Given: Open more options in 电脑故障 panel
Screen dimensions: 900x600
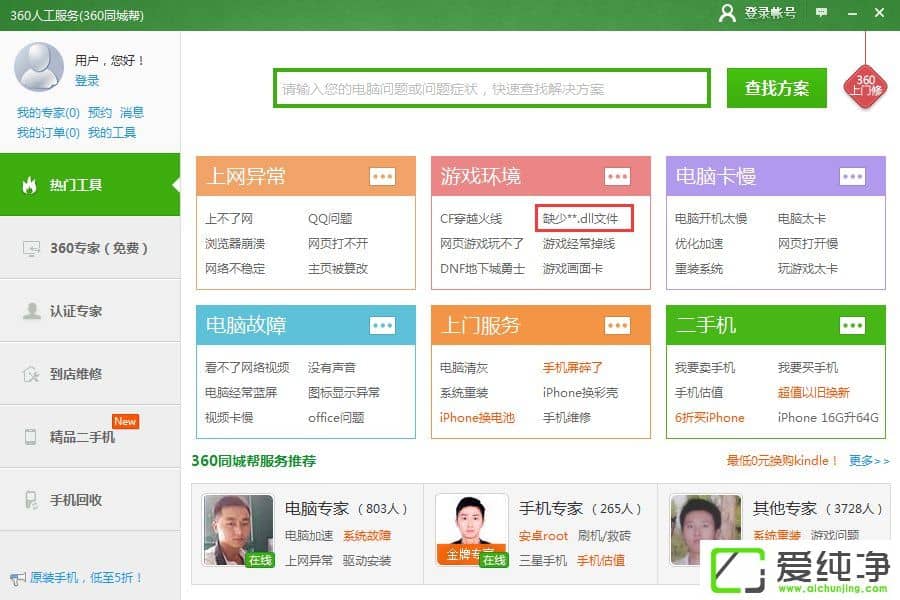Looking at the screenshot, I should click(x=382, y=325).
